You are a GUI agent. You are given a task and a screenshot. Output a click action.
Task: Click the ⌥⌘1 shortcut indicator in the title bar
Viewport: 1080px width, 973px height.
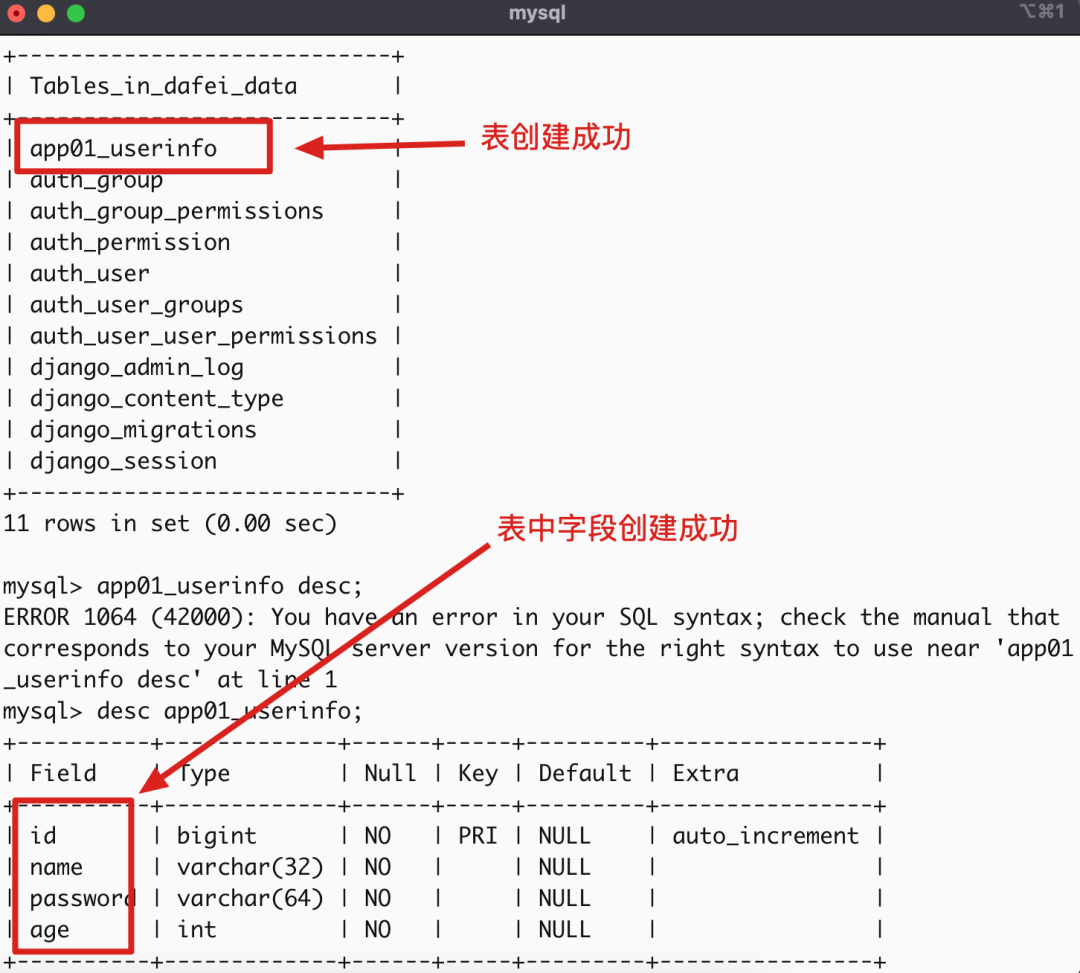coord(1040,13)
